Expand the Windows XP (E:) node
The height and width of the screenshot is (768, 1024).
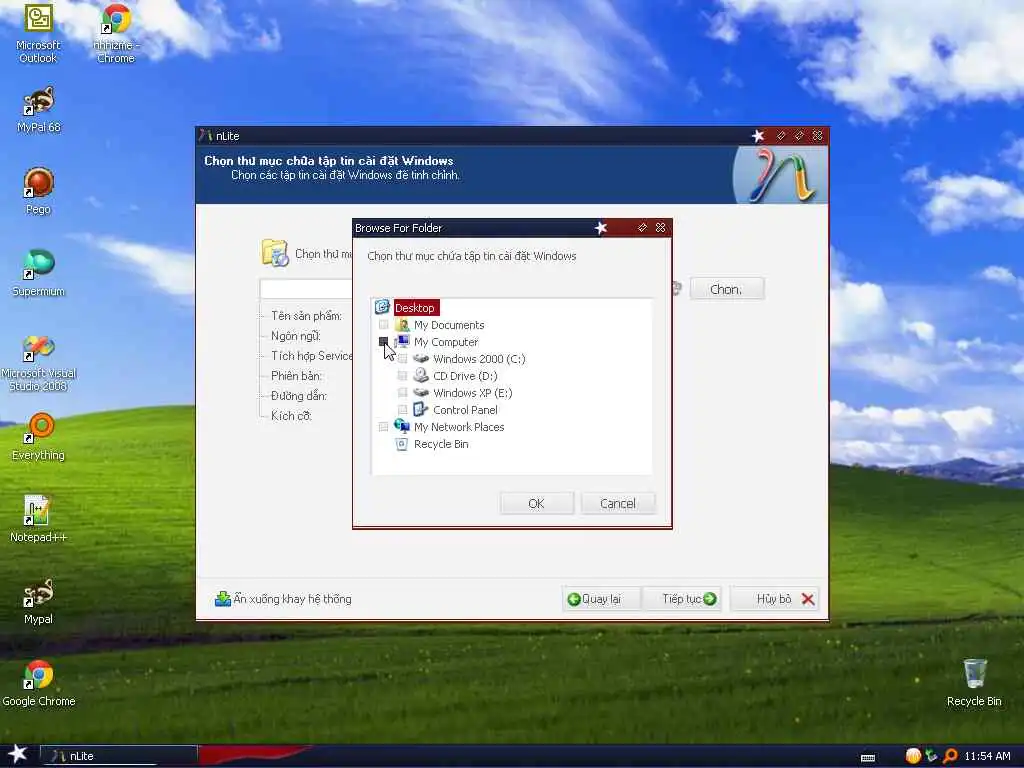coord(402,392)
